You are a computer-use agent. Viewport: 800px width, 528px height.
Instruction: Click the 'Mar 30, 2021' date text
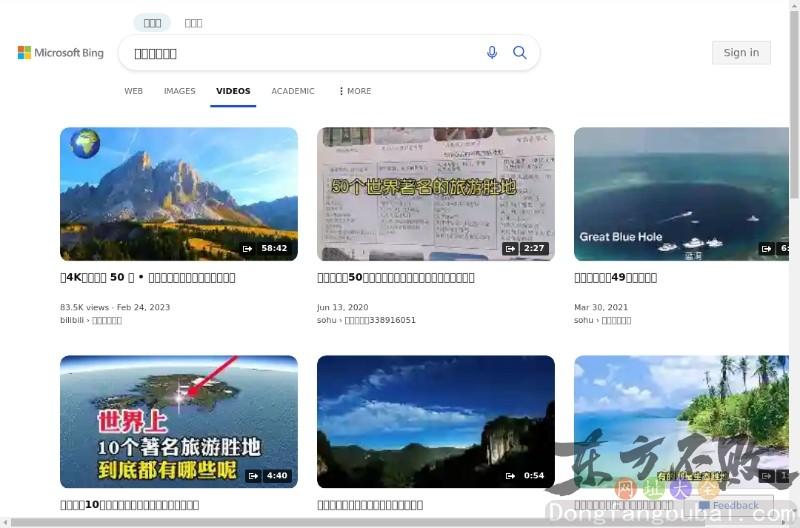[601, 307]
